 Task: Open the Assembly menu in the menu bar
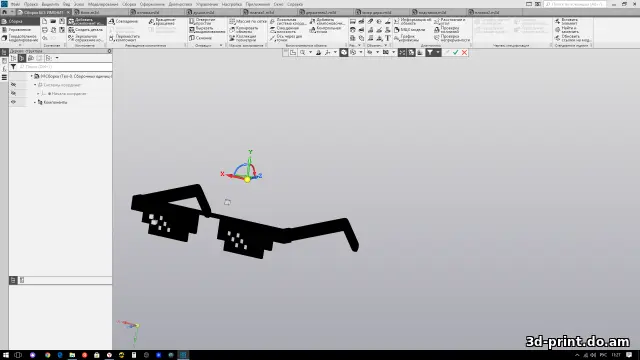[x=129, y=4]
